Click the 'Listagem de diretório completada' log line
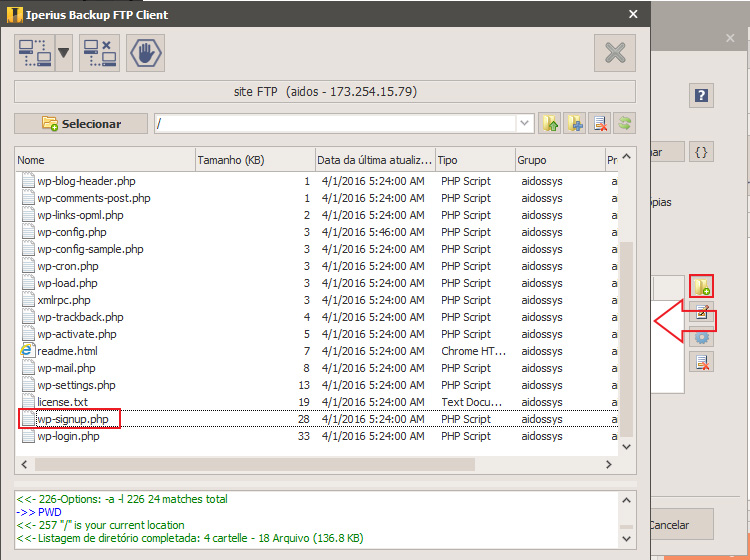Viewport: 750px width, 560px height. pos(190,538)
